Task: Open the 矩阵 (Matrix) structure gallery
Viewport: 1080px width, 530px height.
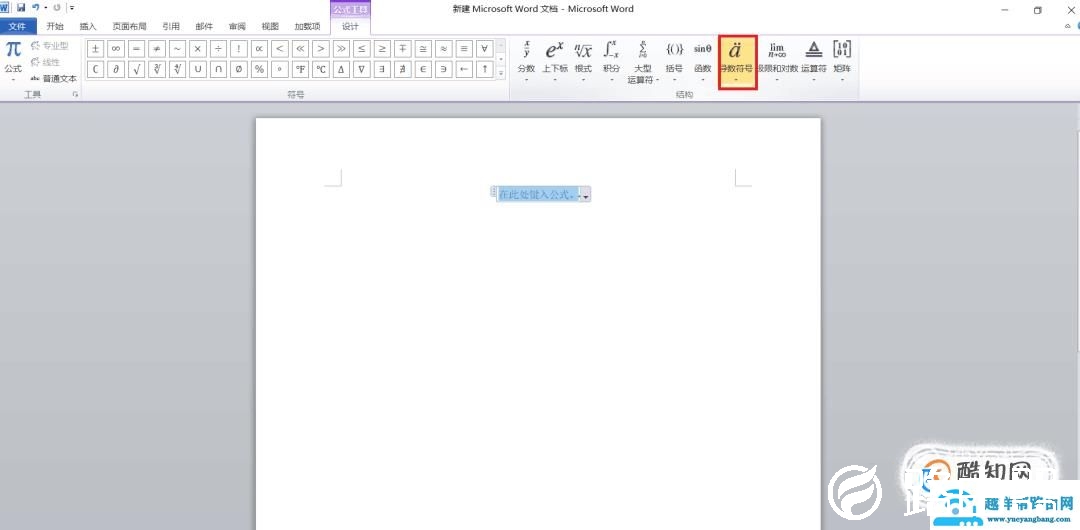Action: pos(842,61)
